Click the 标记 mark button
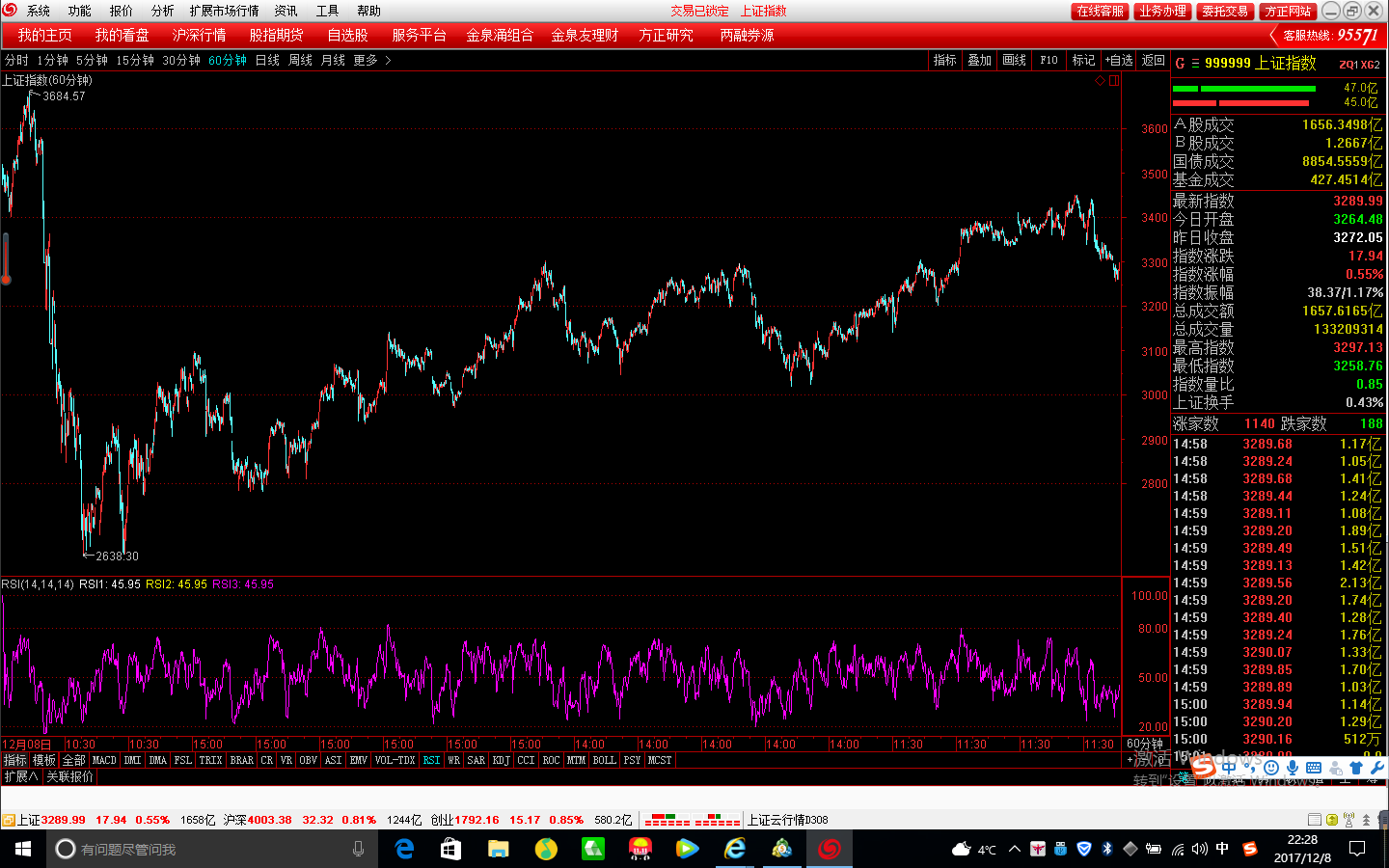The height and width of the screenshot is (868, 1389). [x=1084, y=60]
